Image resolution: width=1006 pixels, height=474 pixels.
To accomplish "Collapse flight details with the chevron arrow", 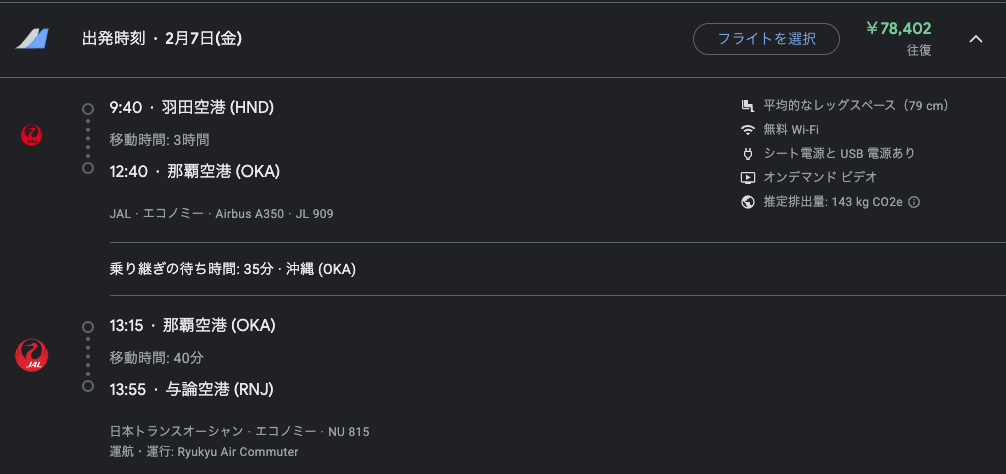I will (975, 39).
